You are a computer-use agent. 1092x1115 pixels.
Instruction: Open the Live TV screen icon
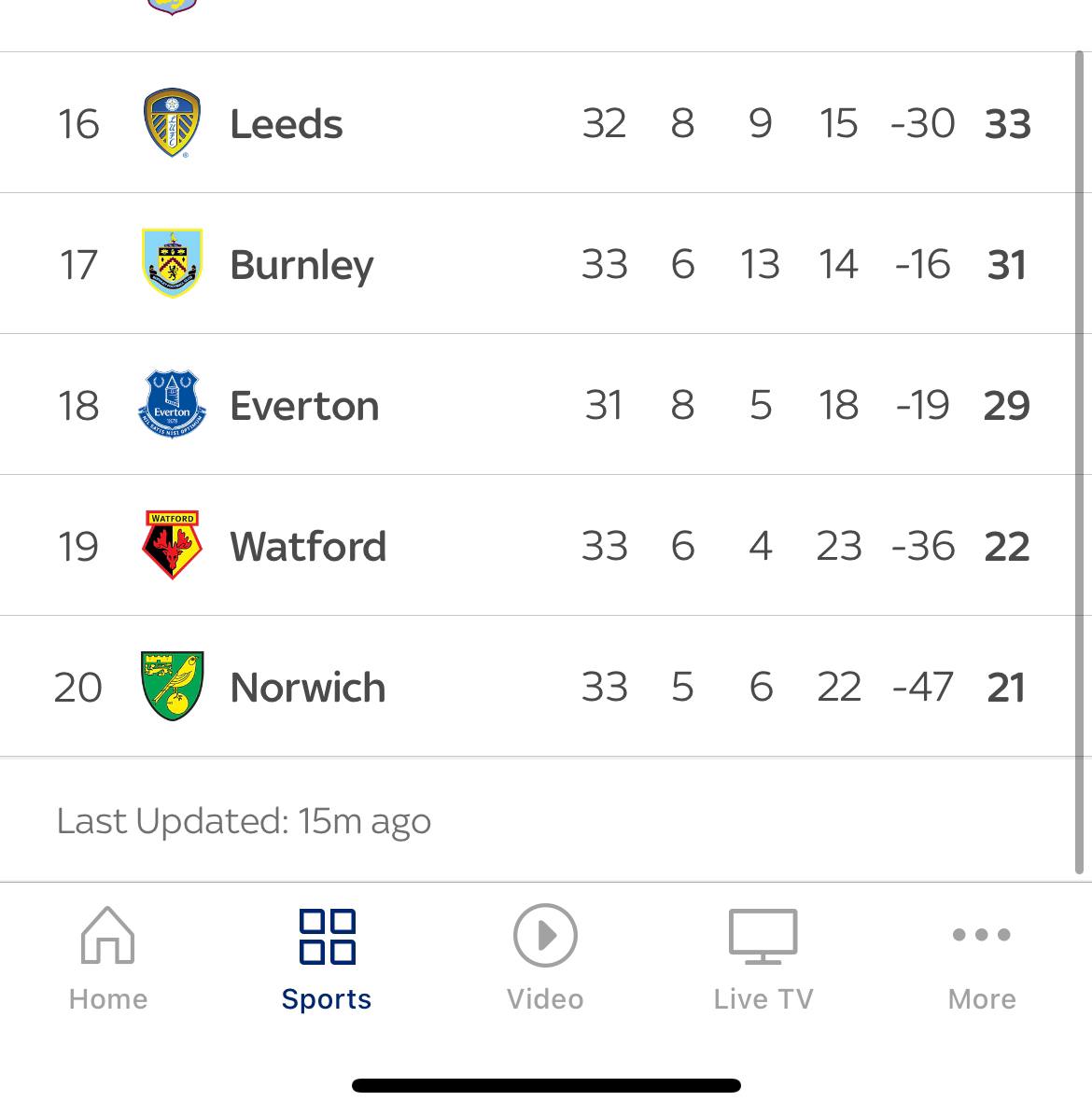click(763, 936)
